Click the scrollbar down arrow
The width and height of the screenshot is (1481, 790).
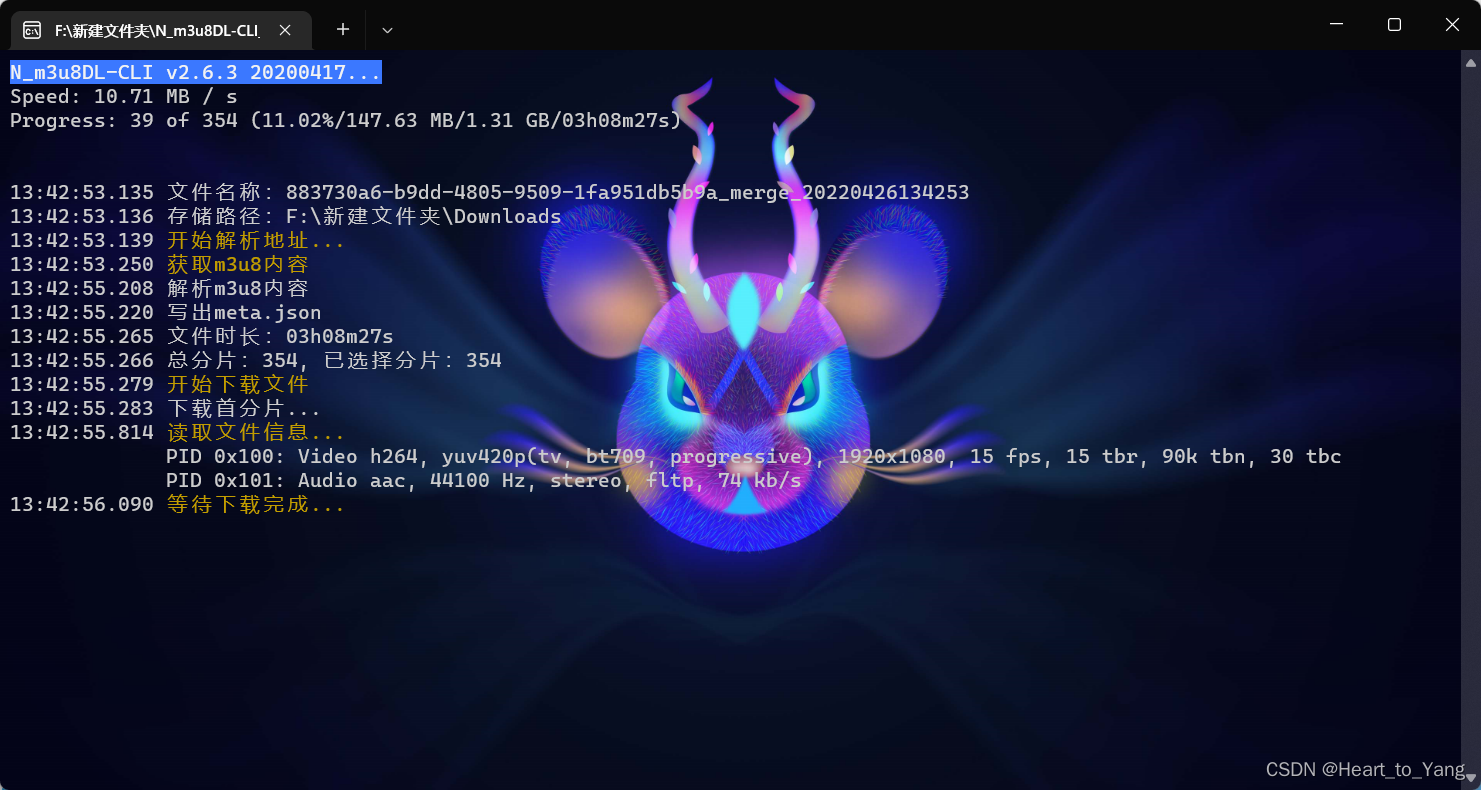click(1470, 778)
